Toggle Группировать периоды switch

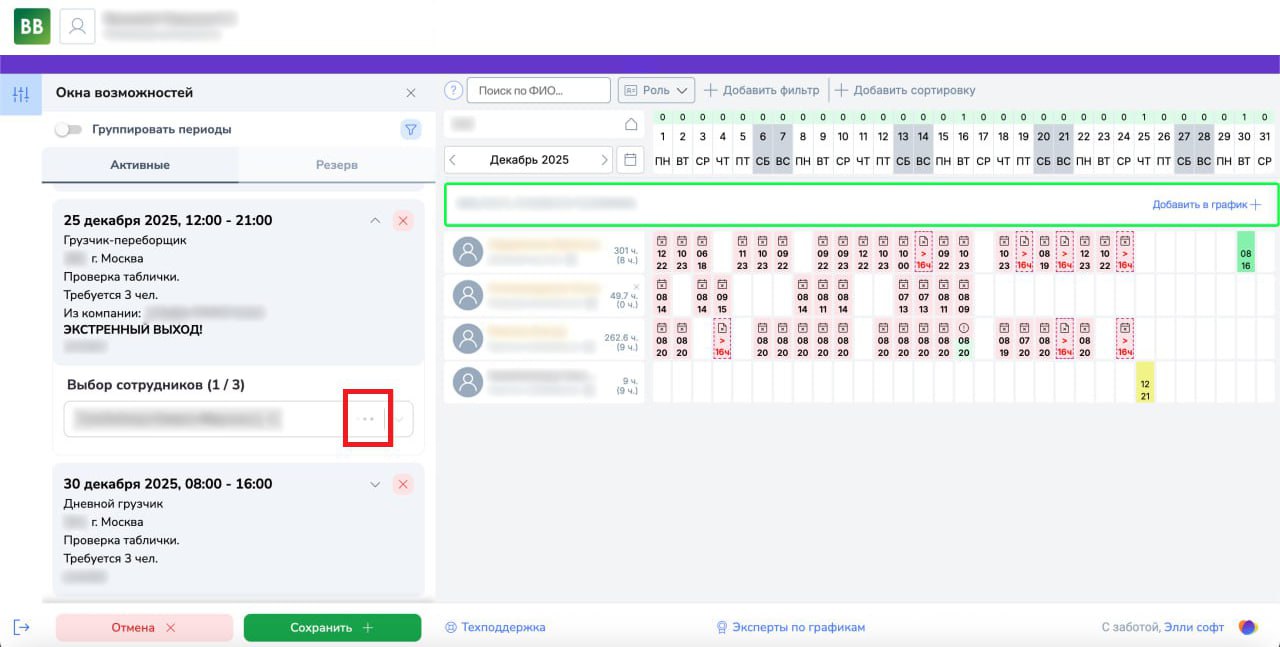(x=68, y=129)
